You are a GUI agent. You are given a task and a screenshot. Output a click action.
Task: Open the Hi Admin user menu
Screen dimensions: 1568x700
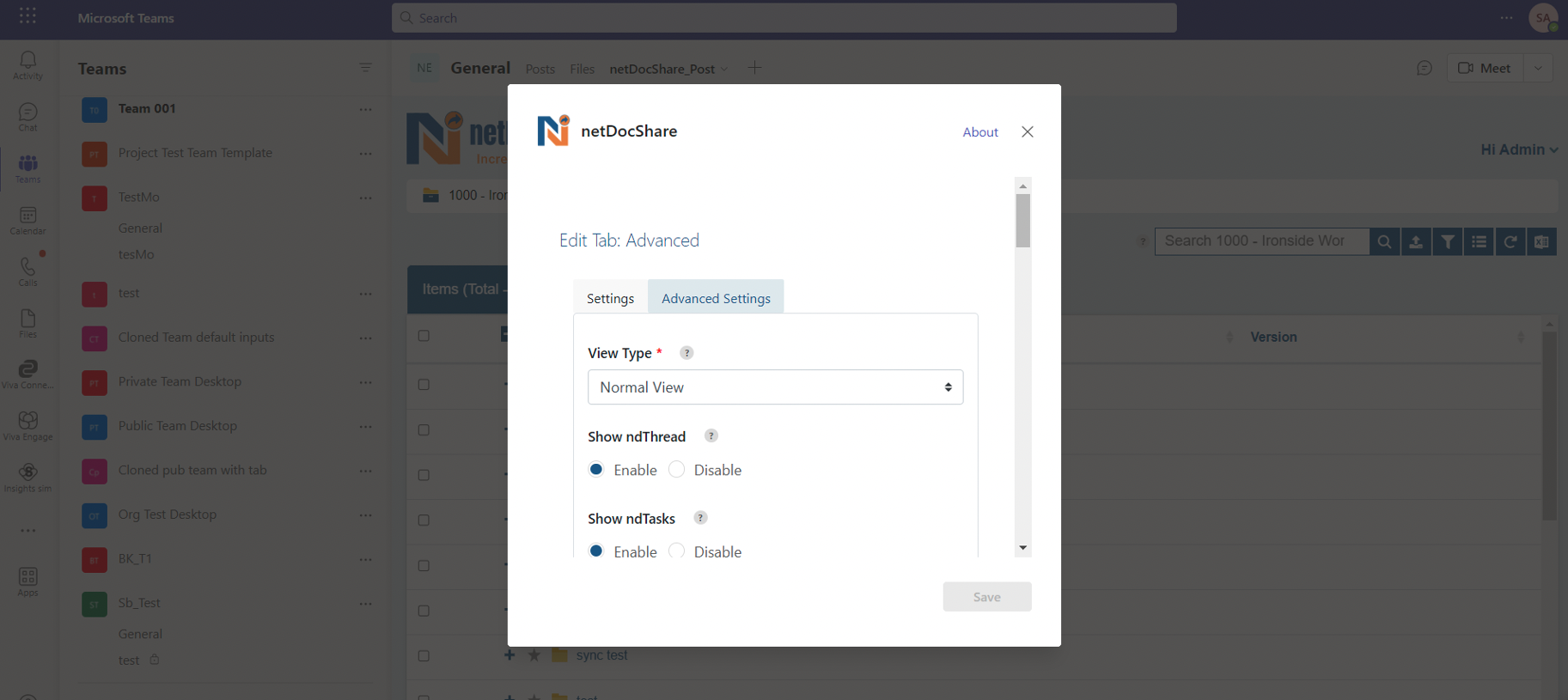[1519, 149]
